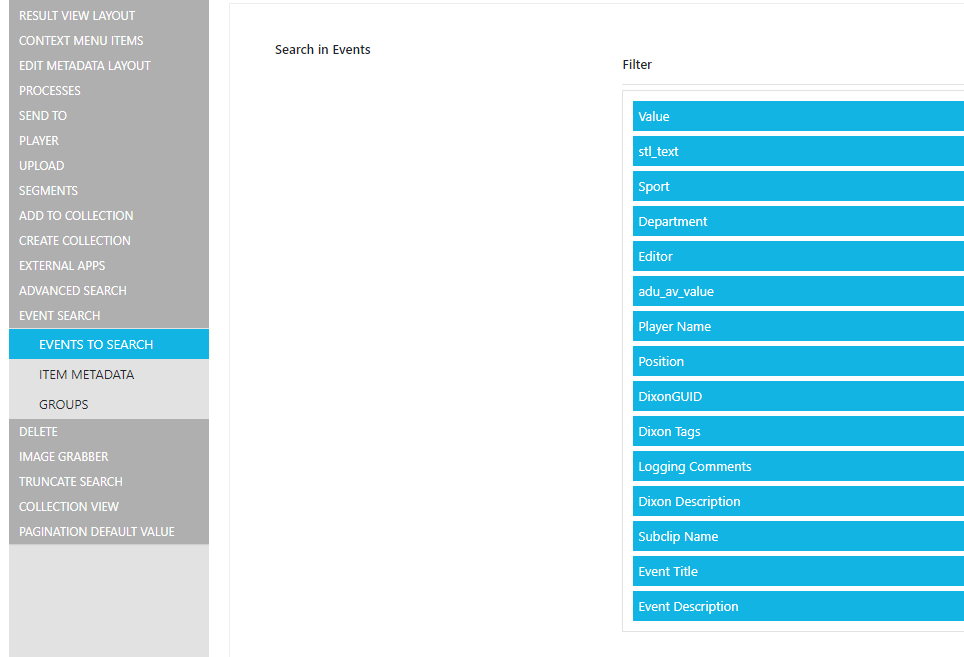Collapse the Event Search sidebar section
This screenshot has height=657, width=964.
pyautogui.click(x=60, y=316)
